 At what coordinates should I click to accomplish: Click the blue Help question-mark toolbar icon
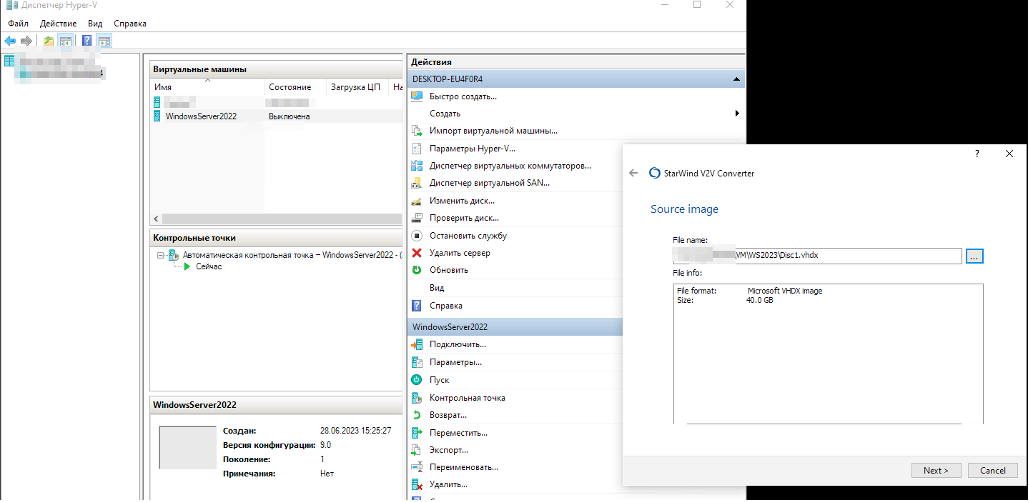coord(87,41)
